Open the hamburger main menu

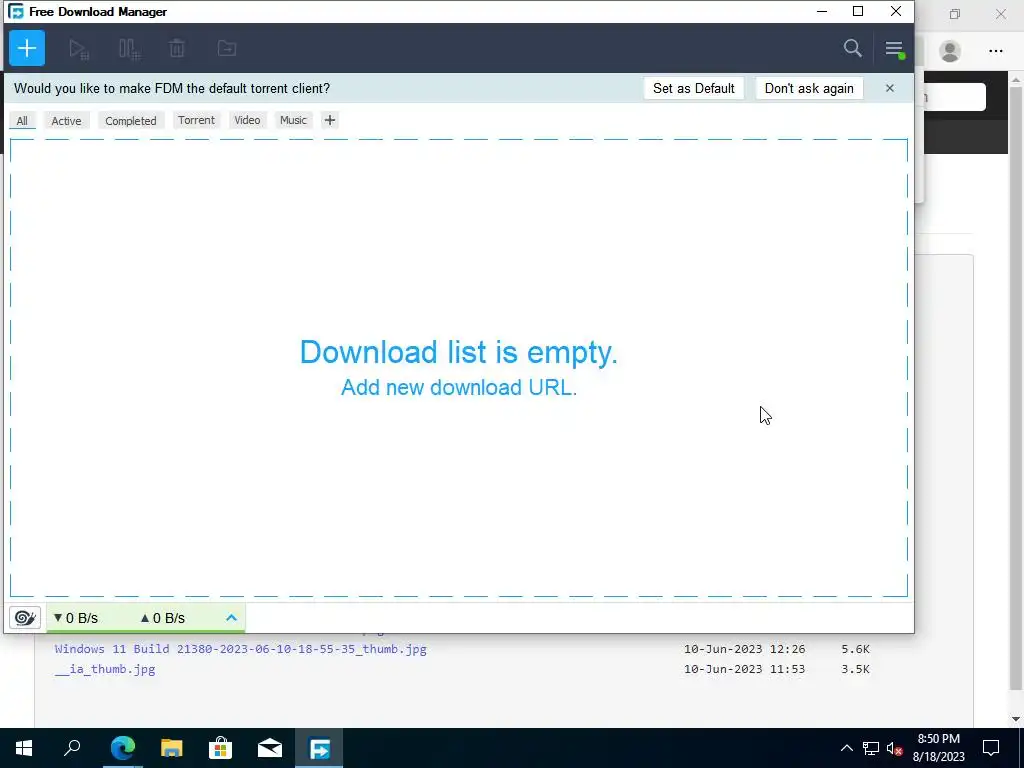tap(894, 48)
